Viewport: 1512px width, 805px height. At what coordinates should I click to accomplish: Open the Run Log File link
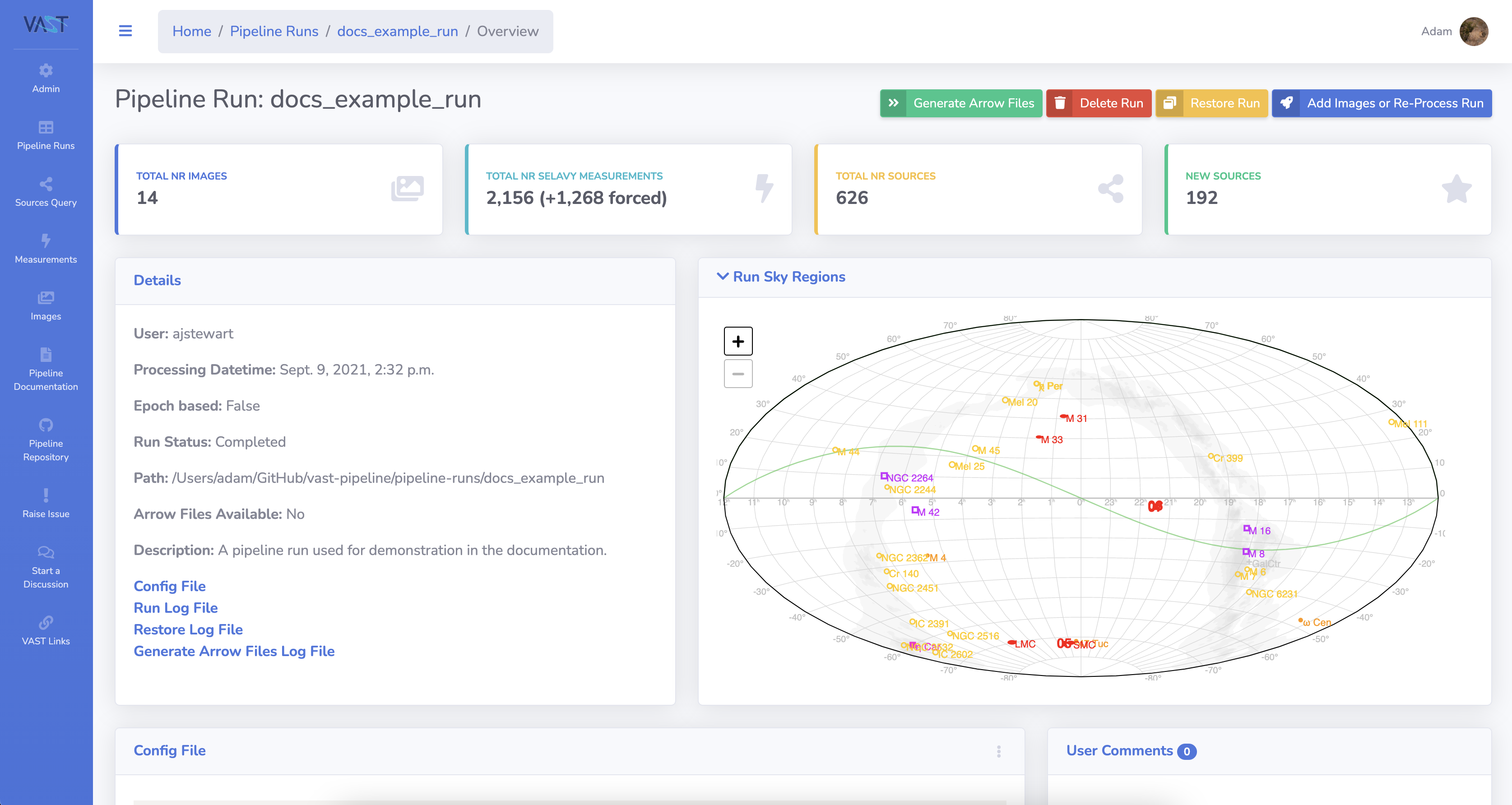tap(176, 608)
